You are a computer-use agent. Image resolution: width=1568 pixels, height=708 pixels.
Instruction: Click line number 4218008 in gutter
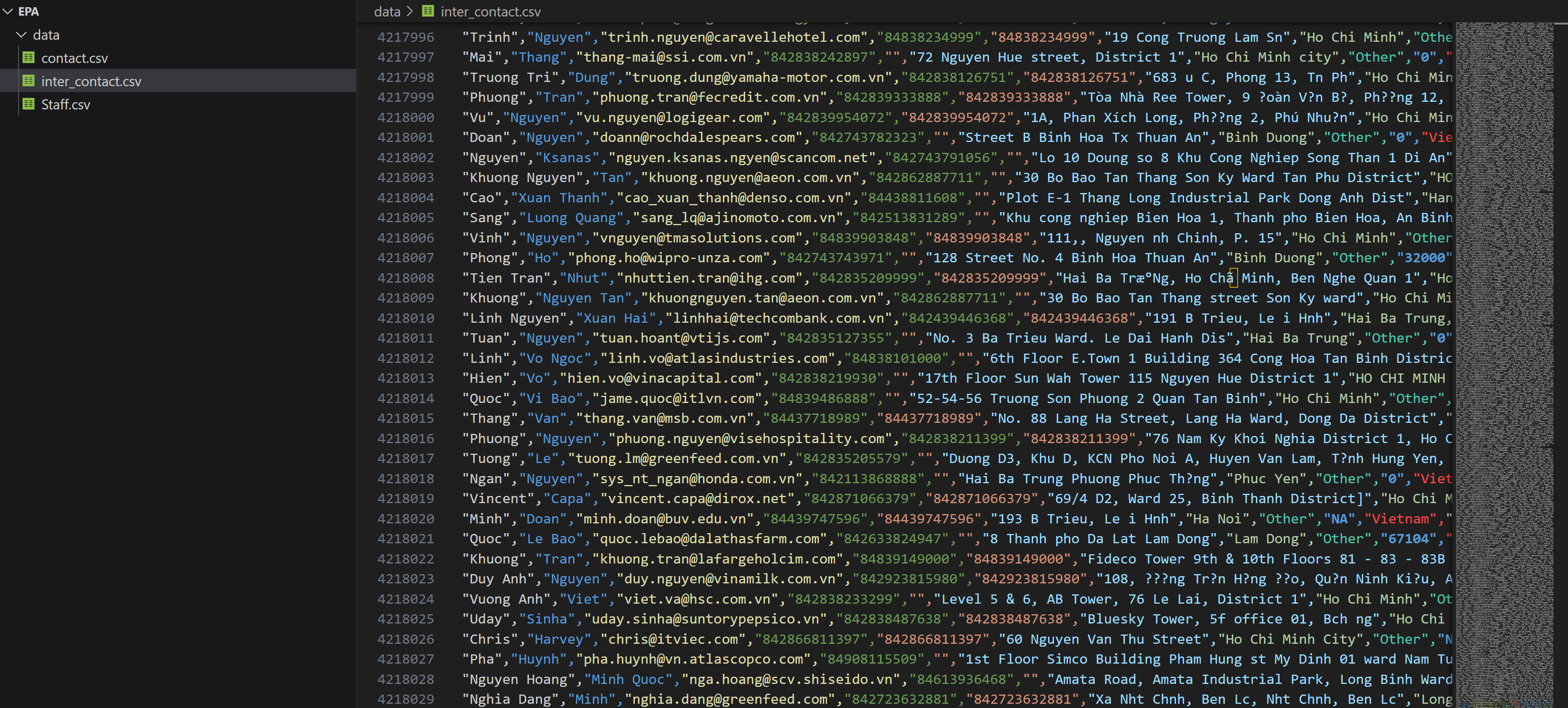pyautogui.click(x=406, y=278)
